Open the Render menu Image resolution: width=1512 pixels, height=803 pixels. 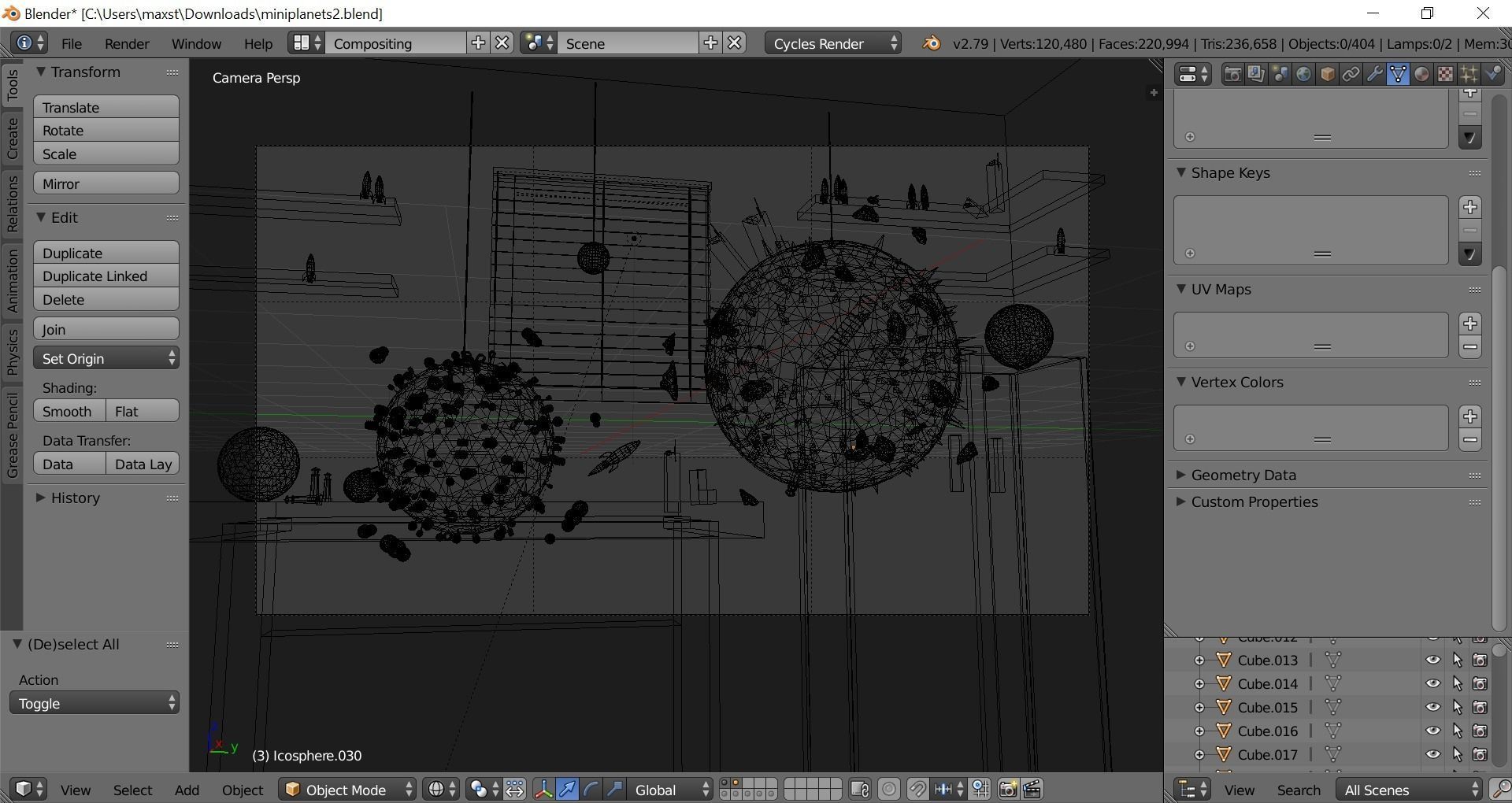(x=127, y=43)
